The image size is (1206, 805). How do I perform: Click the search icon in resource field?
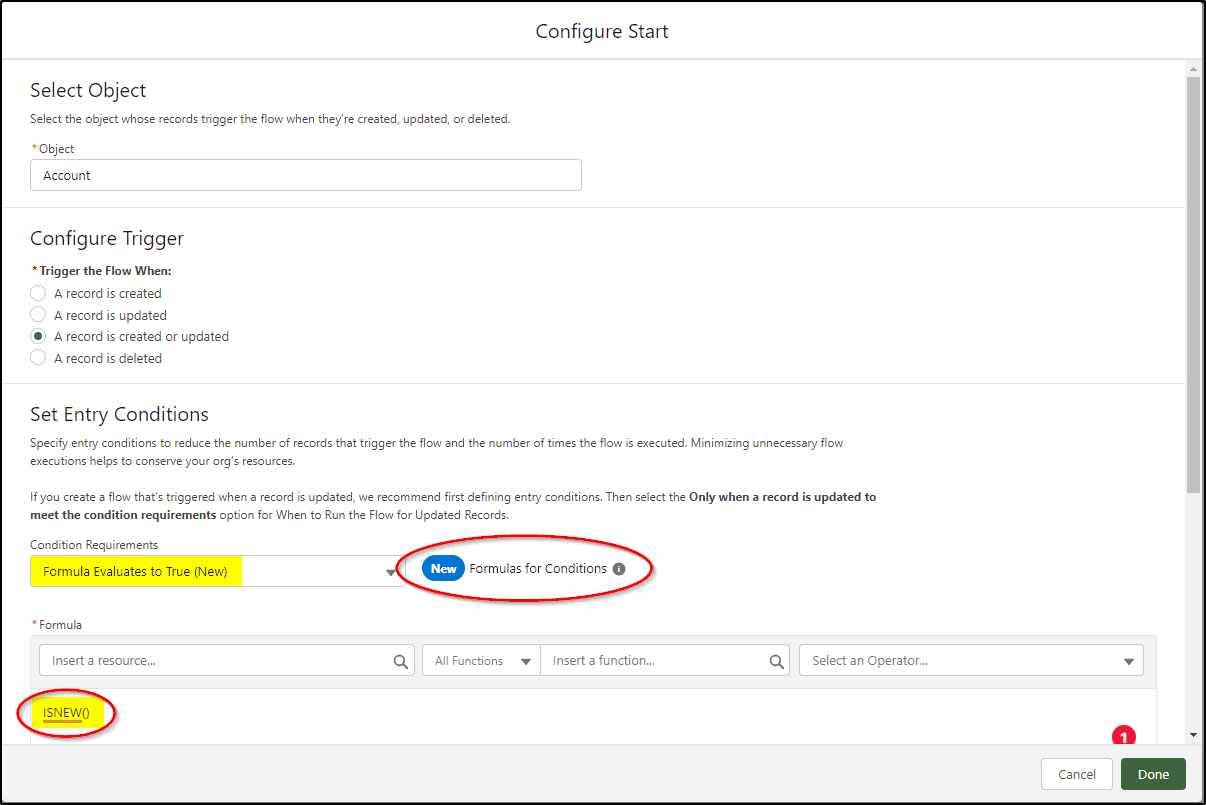(400, 661)
